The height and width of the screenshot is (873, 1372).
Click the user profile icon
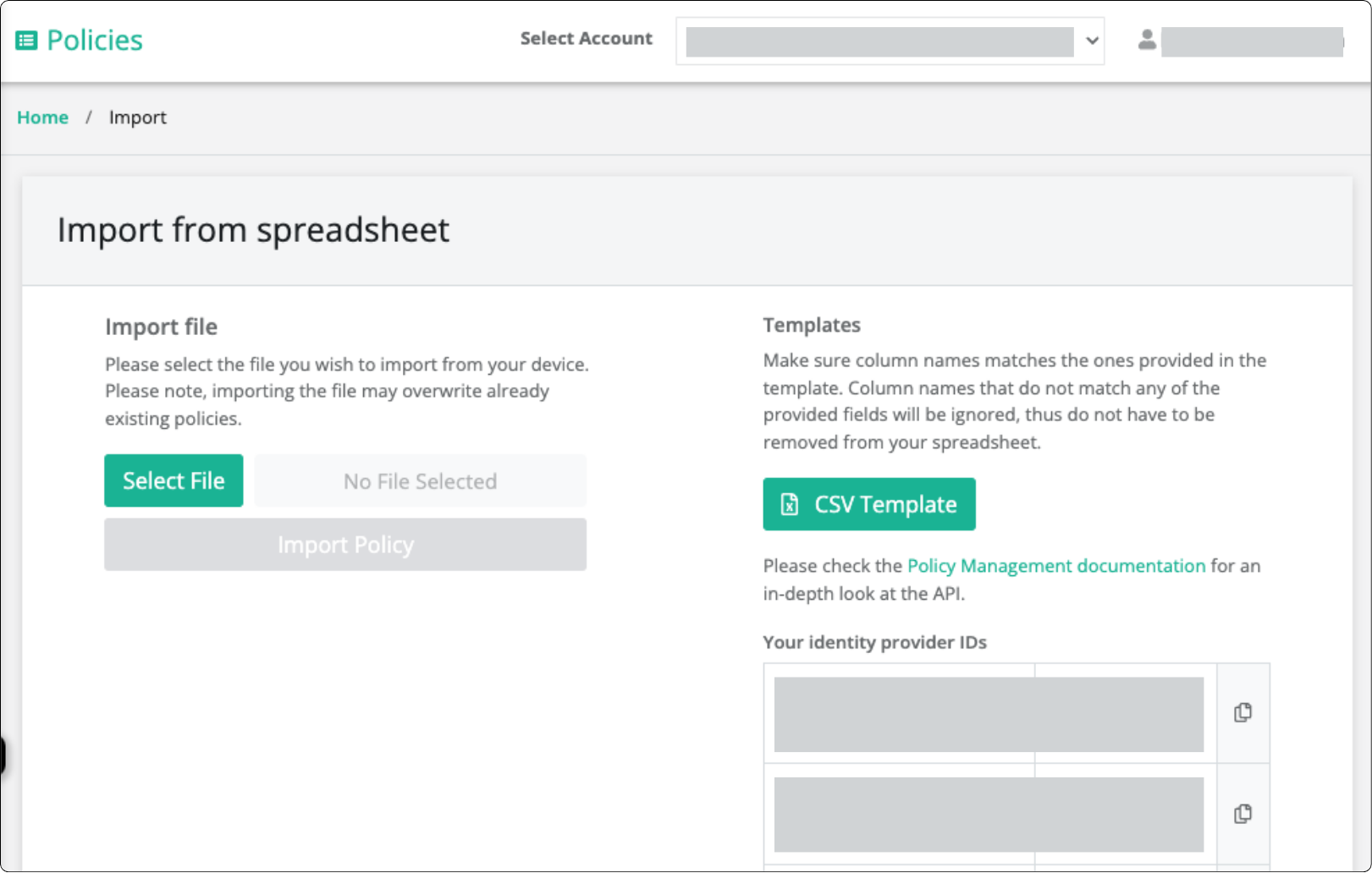click(1147, 39)
